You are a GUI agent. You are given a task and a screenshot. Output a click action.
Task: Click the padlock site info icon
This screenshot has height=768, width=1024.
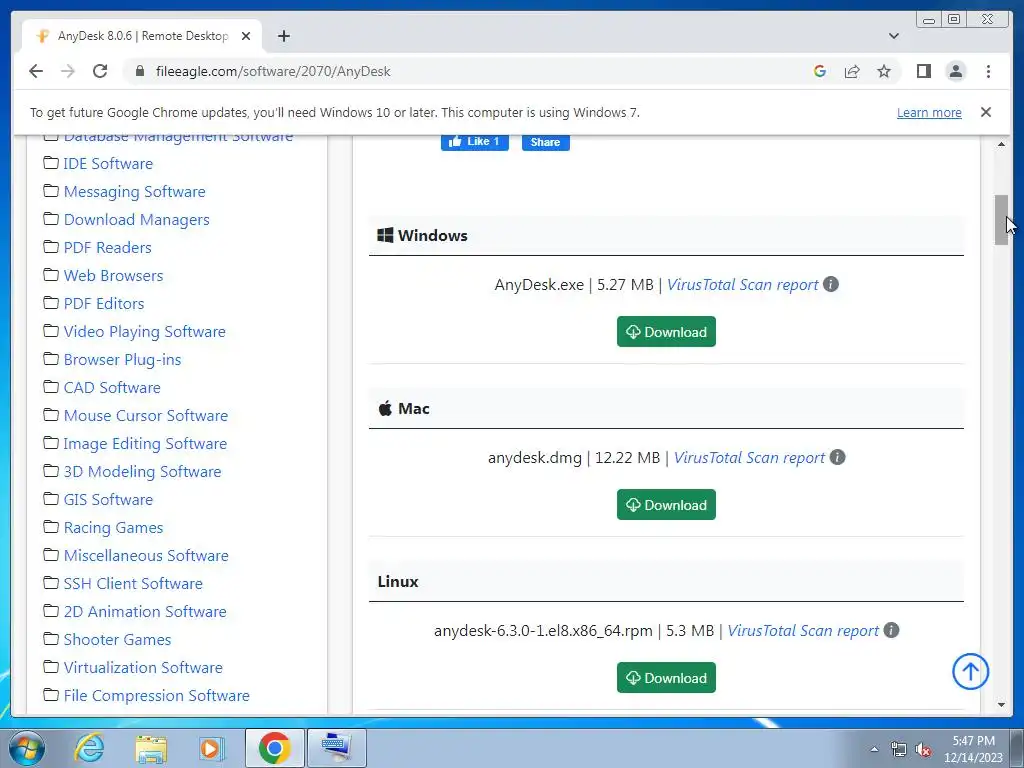139,71
